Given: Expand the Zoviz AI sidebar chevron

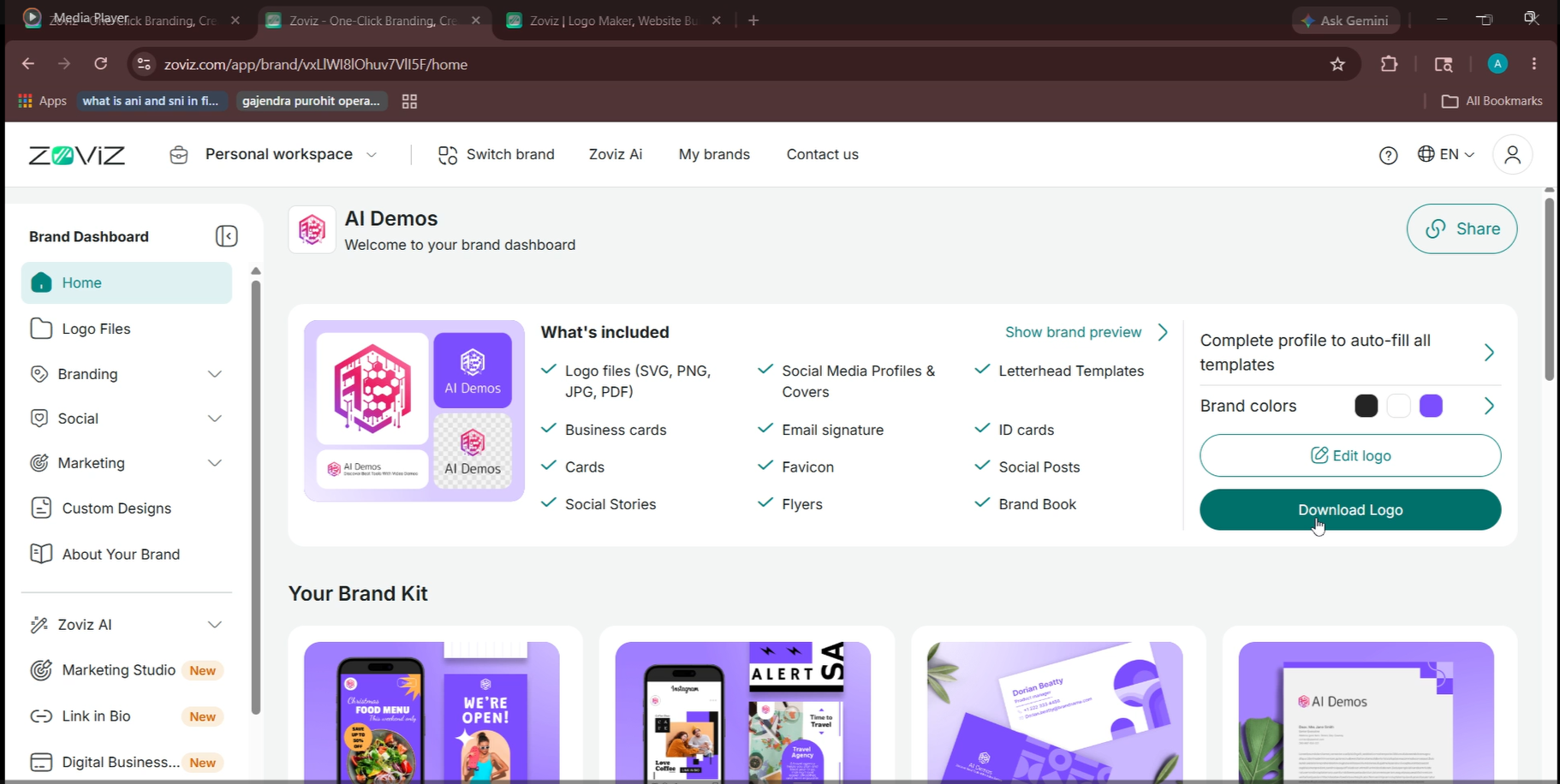Looking at the screenshot, I should pos(215,625).
